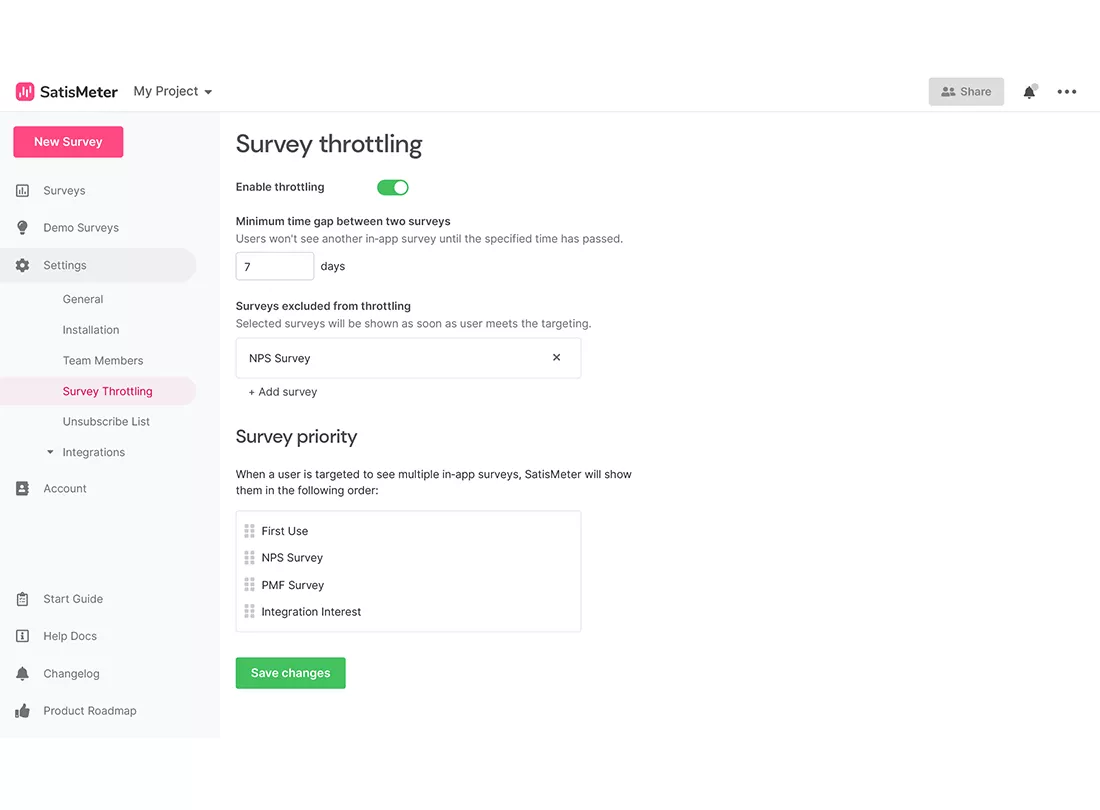Click the New Survey button
This screenshot has height=810, width=1100.
(x=68, y=142)
